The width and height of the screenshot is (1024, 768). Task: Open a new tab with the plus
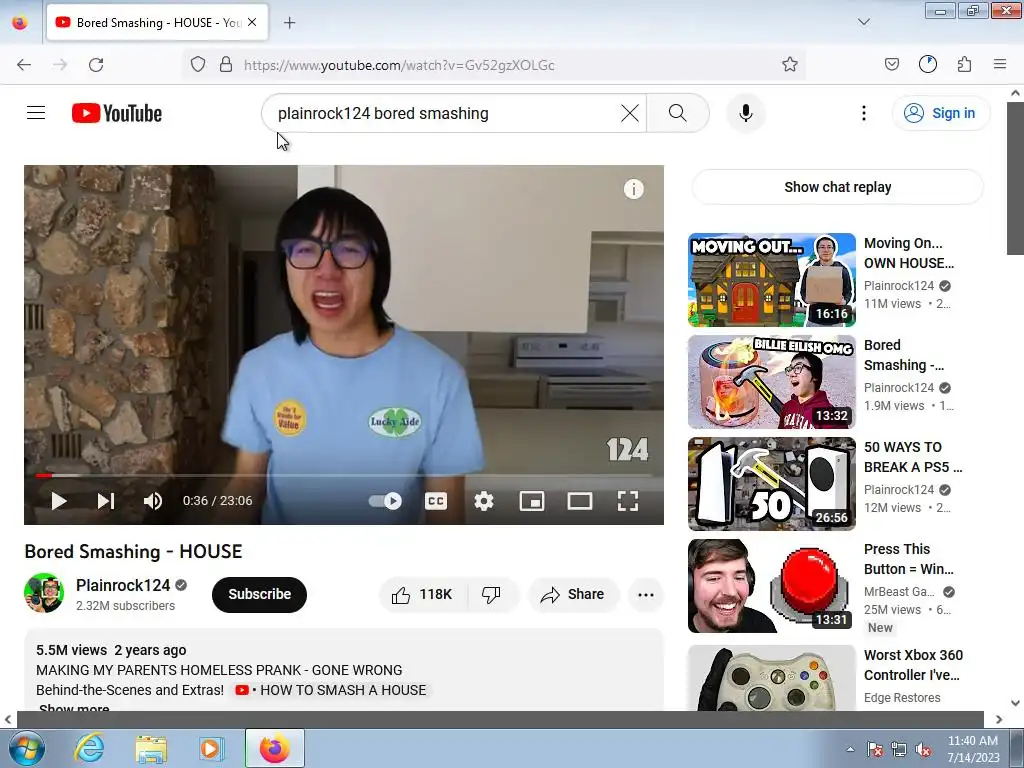(x=289, y=23)
